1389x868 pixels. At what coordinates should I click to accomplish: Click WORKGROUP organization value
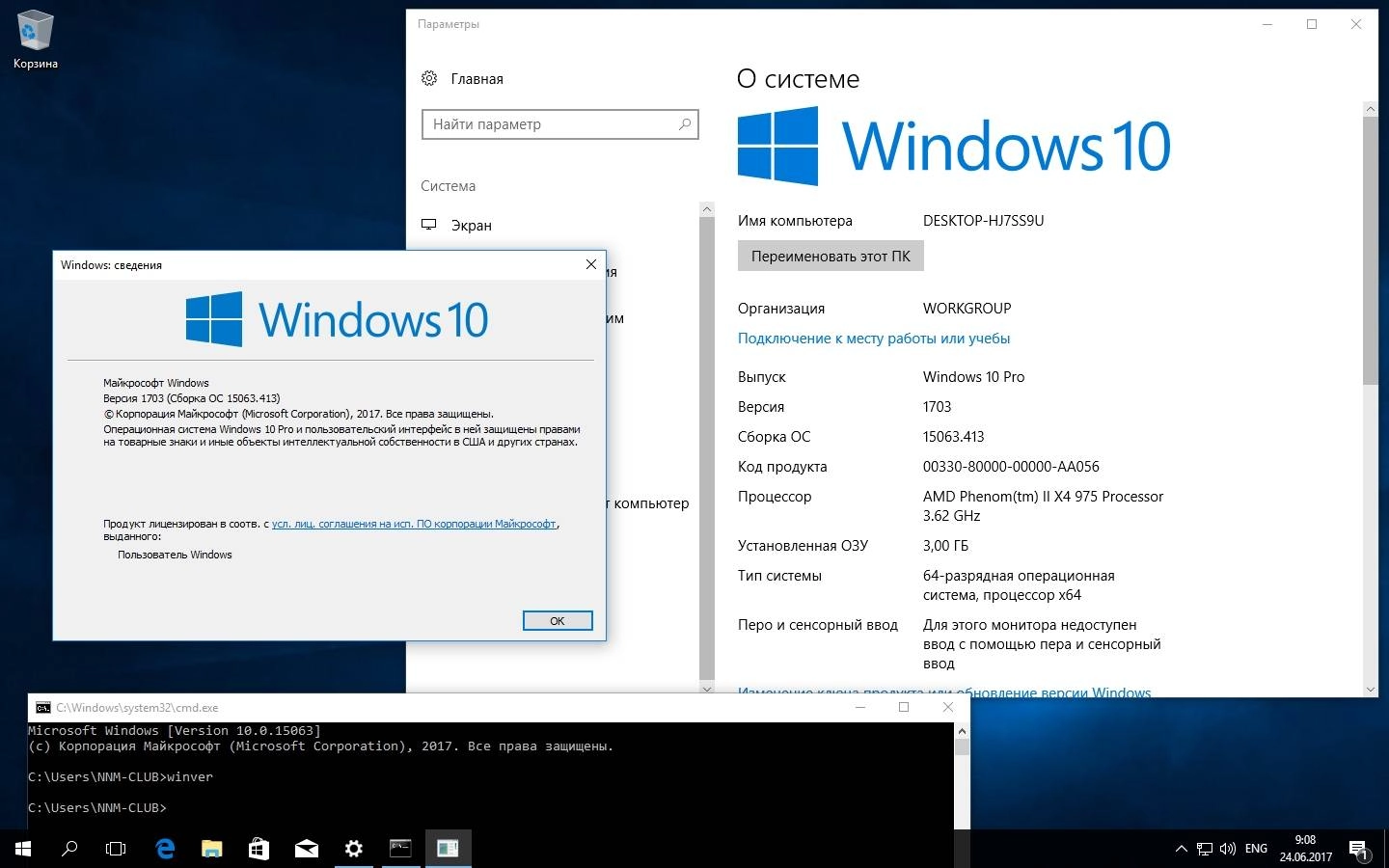click(x=967, y=309)
